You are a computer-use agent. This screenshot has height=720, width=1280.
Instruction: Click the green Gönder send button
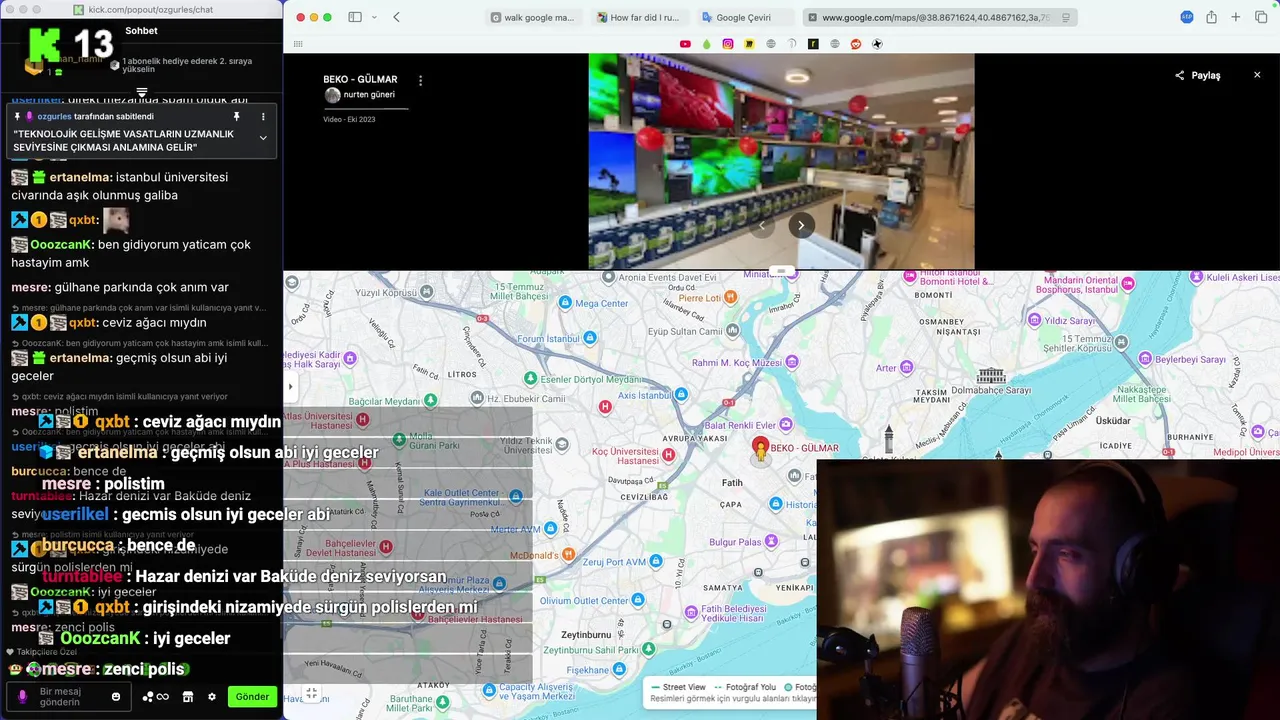(252, 697)
